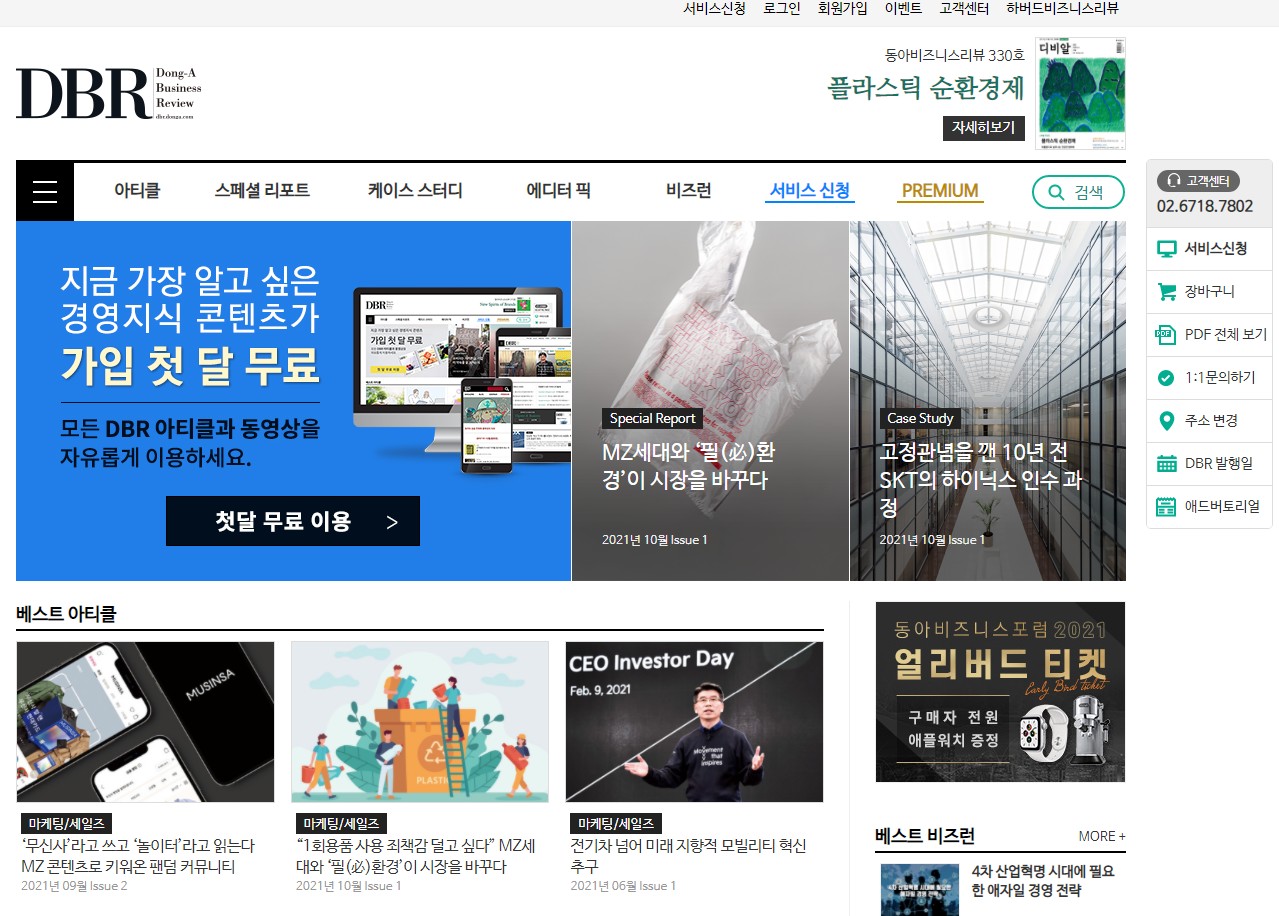Click the 애드버토리얼 newspaper icon
This screenshot has height=916, width=1279.
[1166, 507]
